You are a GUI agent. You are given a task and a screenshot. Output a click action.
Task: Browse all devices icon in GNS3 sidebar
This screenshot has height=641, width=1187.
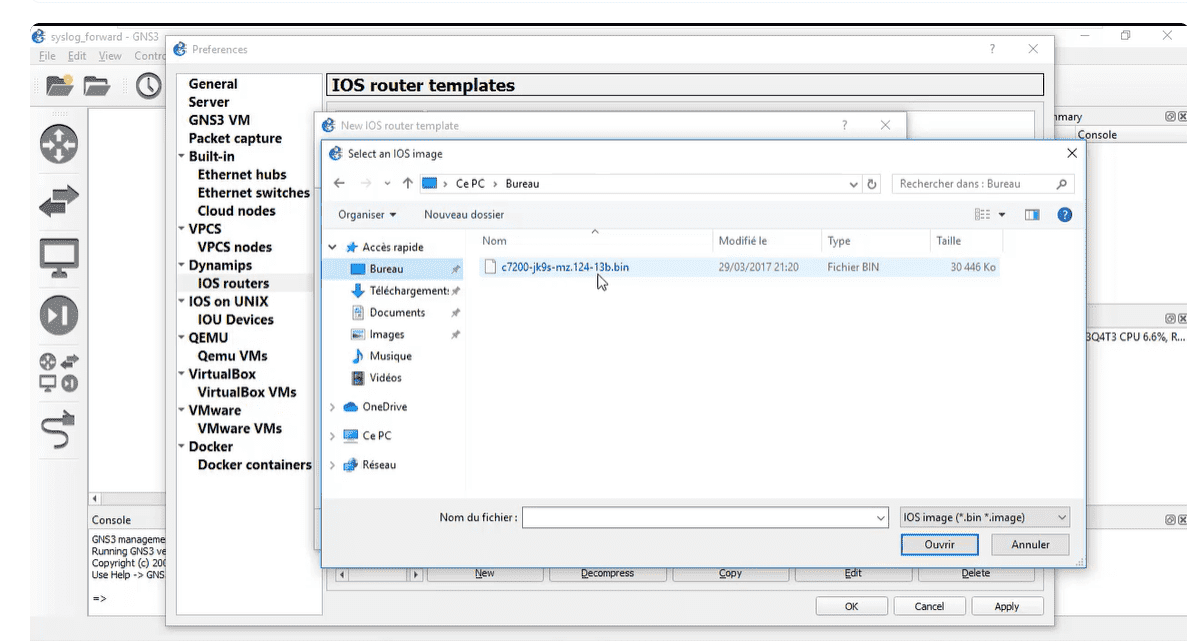tap(59, 372)
